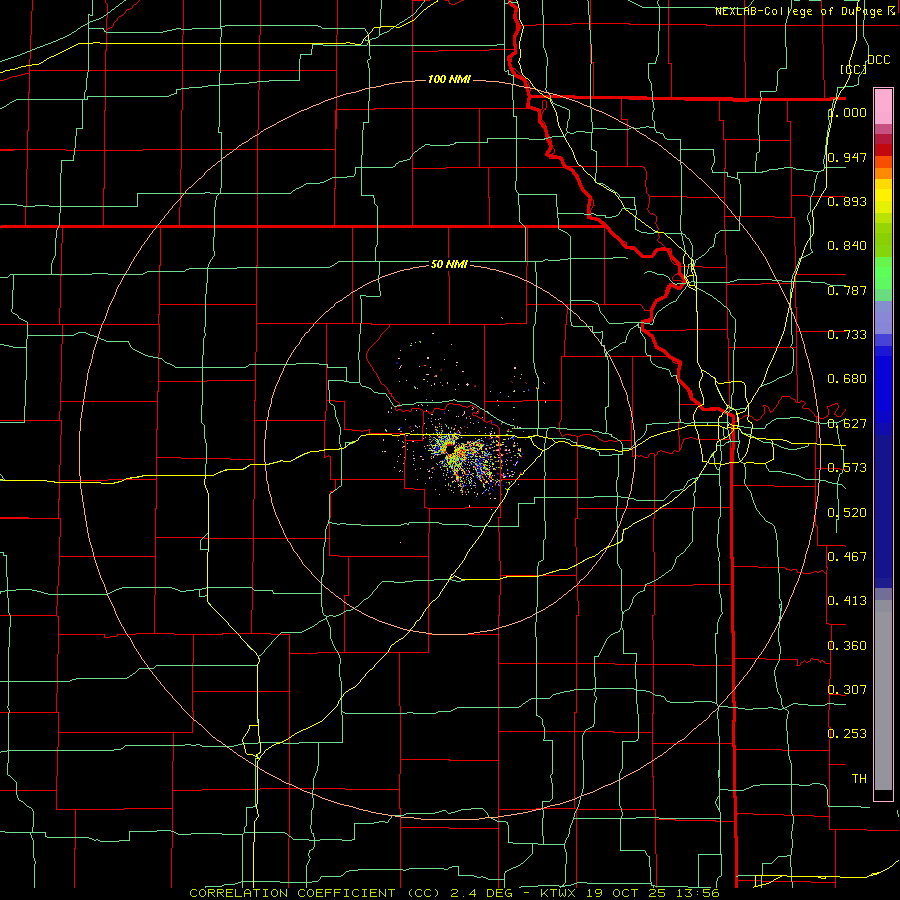Screen dimensions: 900x900
Task: Click the 0.360 scale value
Action: 847,646
